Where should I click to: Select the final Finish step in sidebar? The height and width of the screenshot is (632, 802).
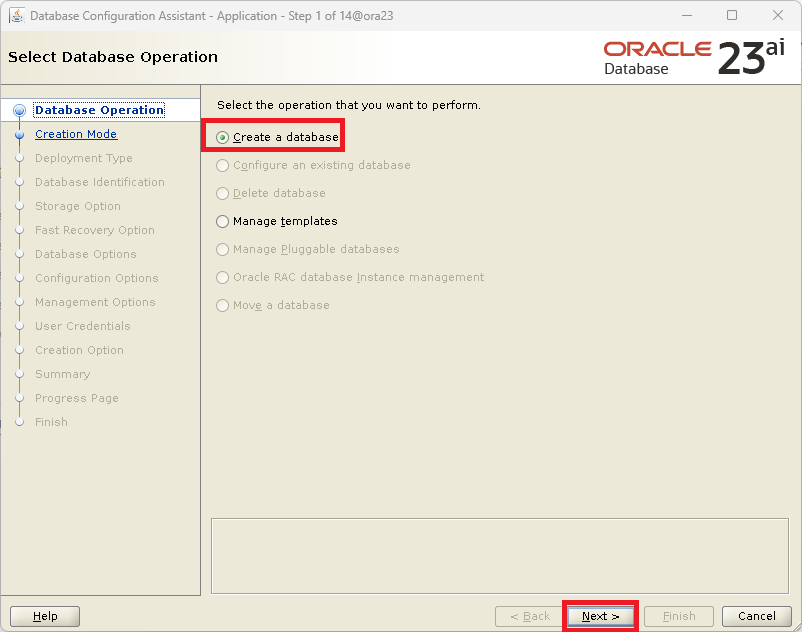(51, 422)
